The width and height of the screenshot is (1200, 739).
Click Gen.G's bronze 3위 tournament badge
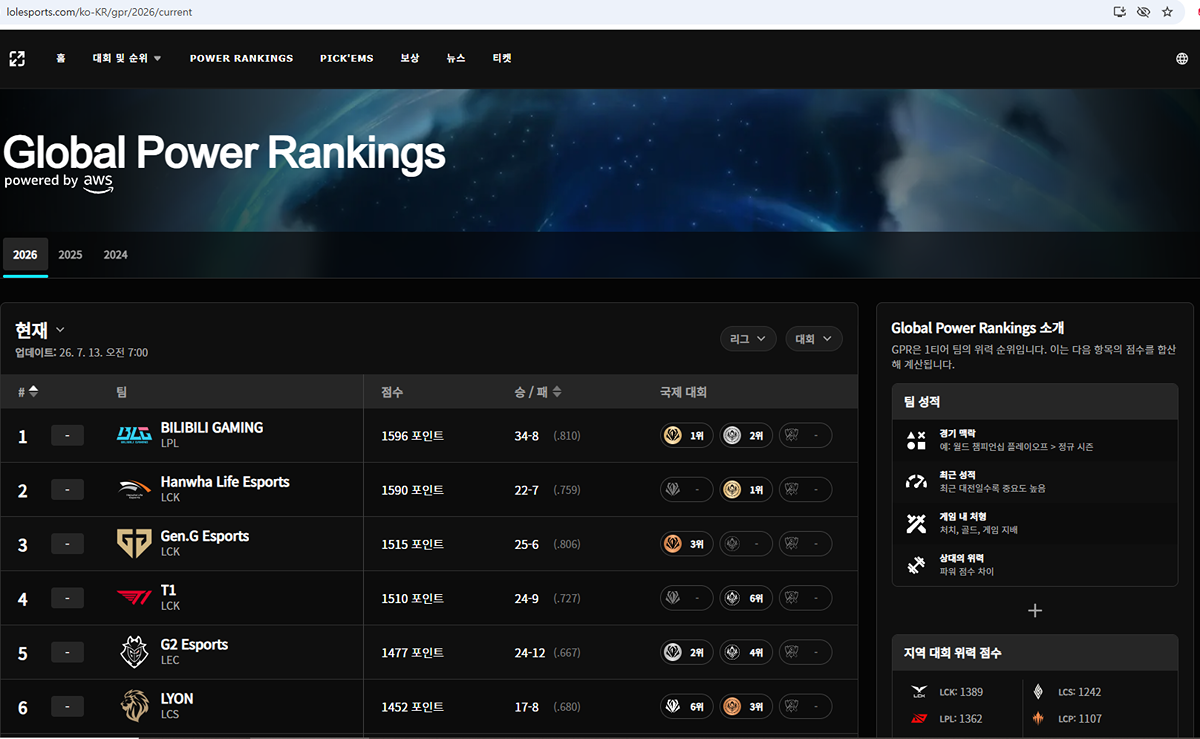tap(687, 544)
